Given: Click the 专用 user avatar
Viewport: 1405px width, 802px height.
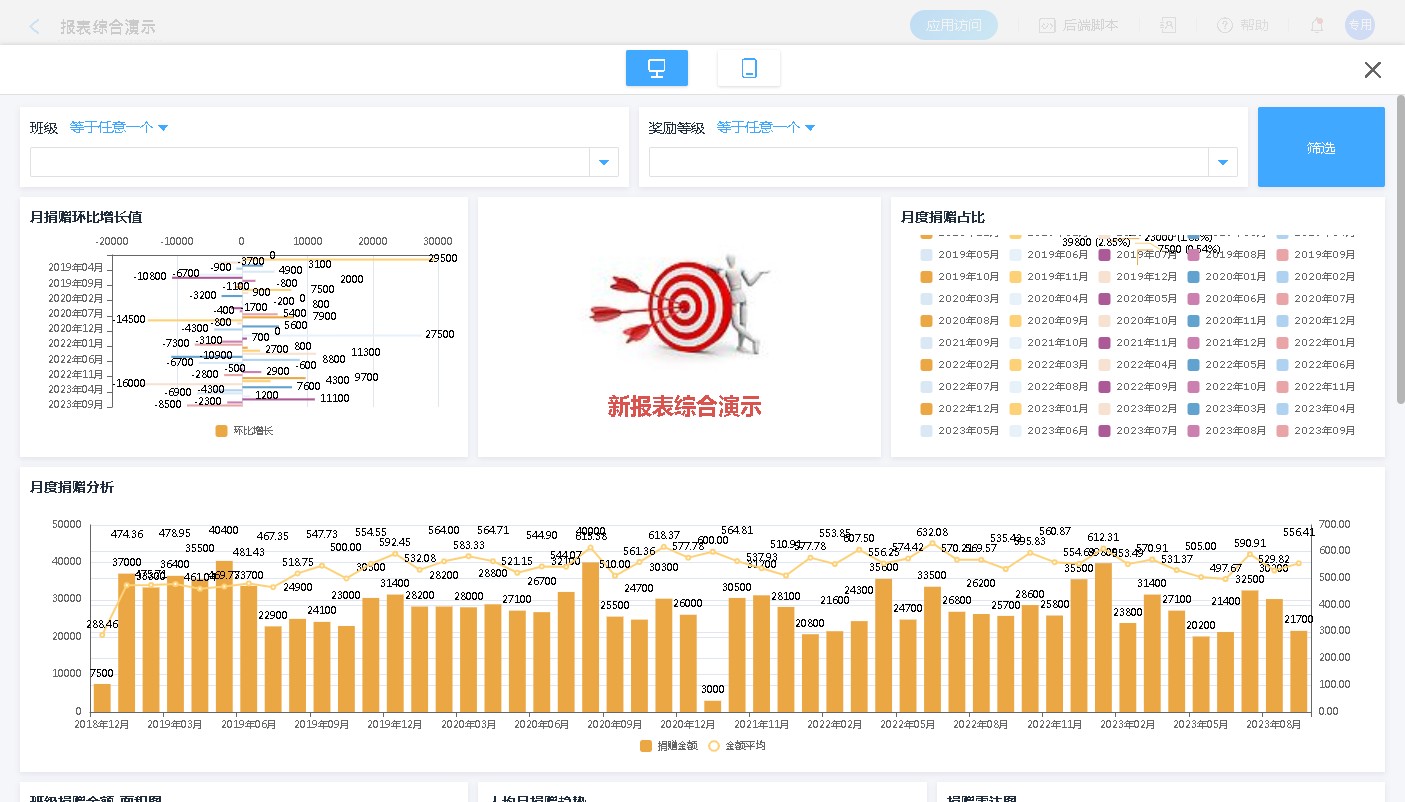Looking at the screenshot, I should click(x=1359, y=26).
